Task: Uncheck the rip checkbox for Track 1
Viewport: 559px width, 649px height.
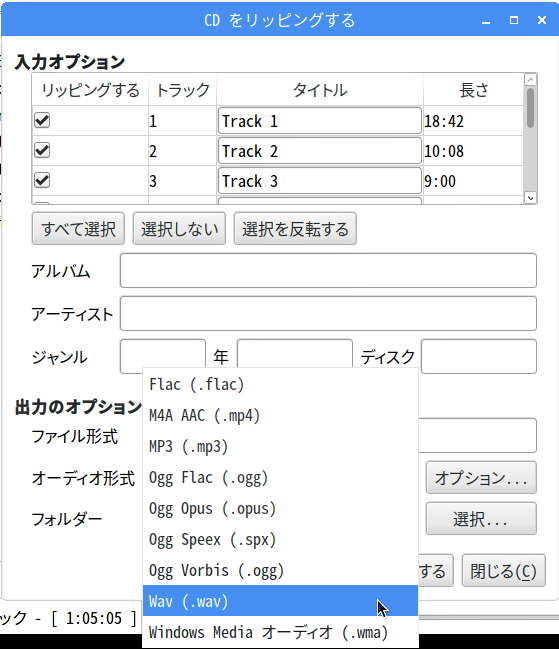Action: [42, 120]
